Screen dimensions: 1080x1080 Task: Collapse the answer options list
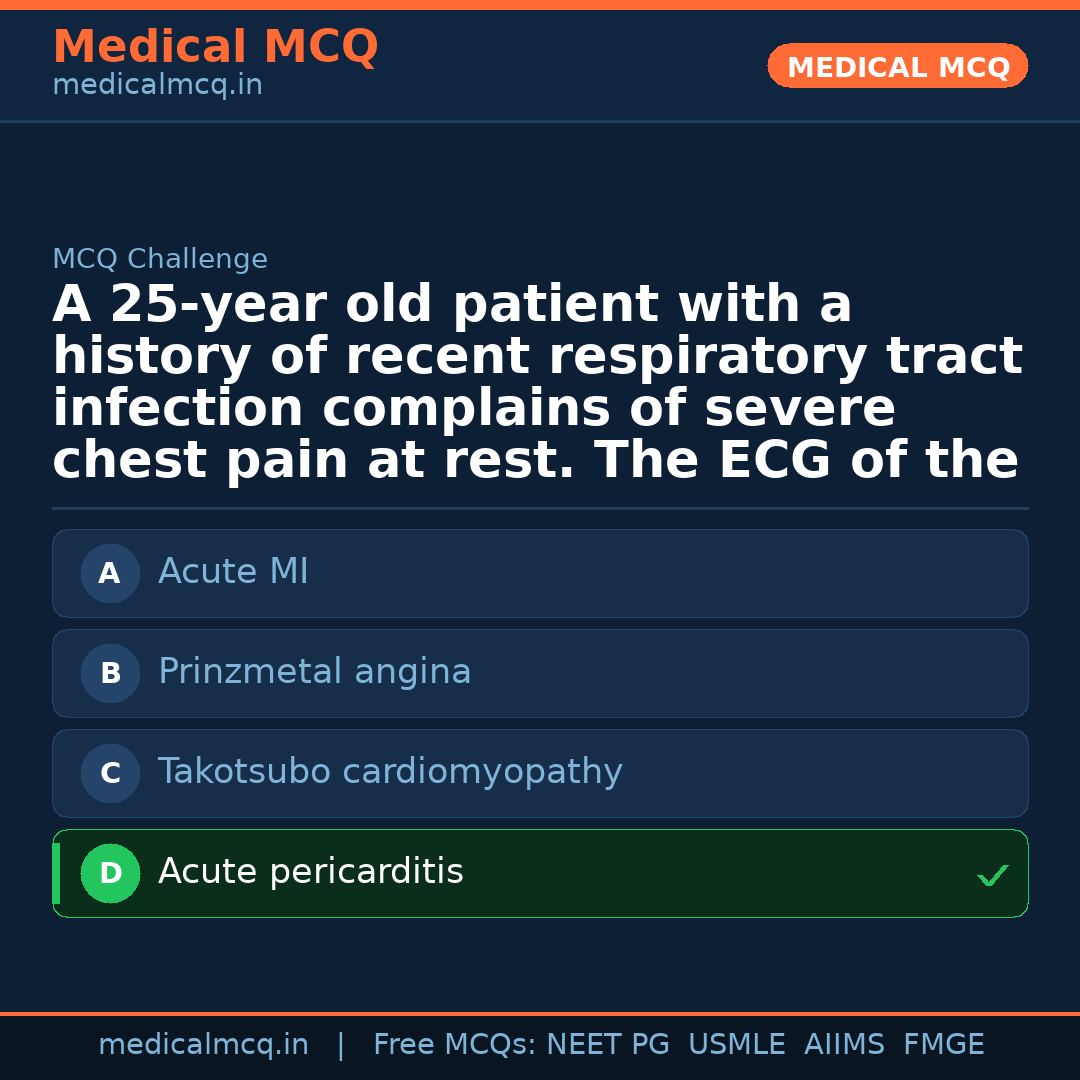click(540, 720)
